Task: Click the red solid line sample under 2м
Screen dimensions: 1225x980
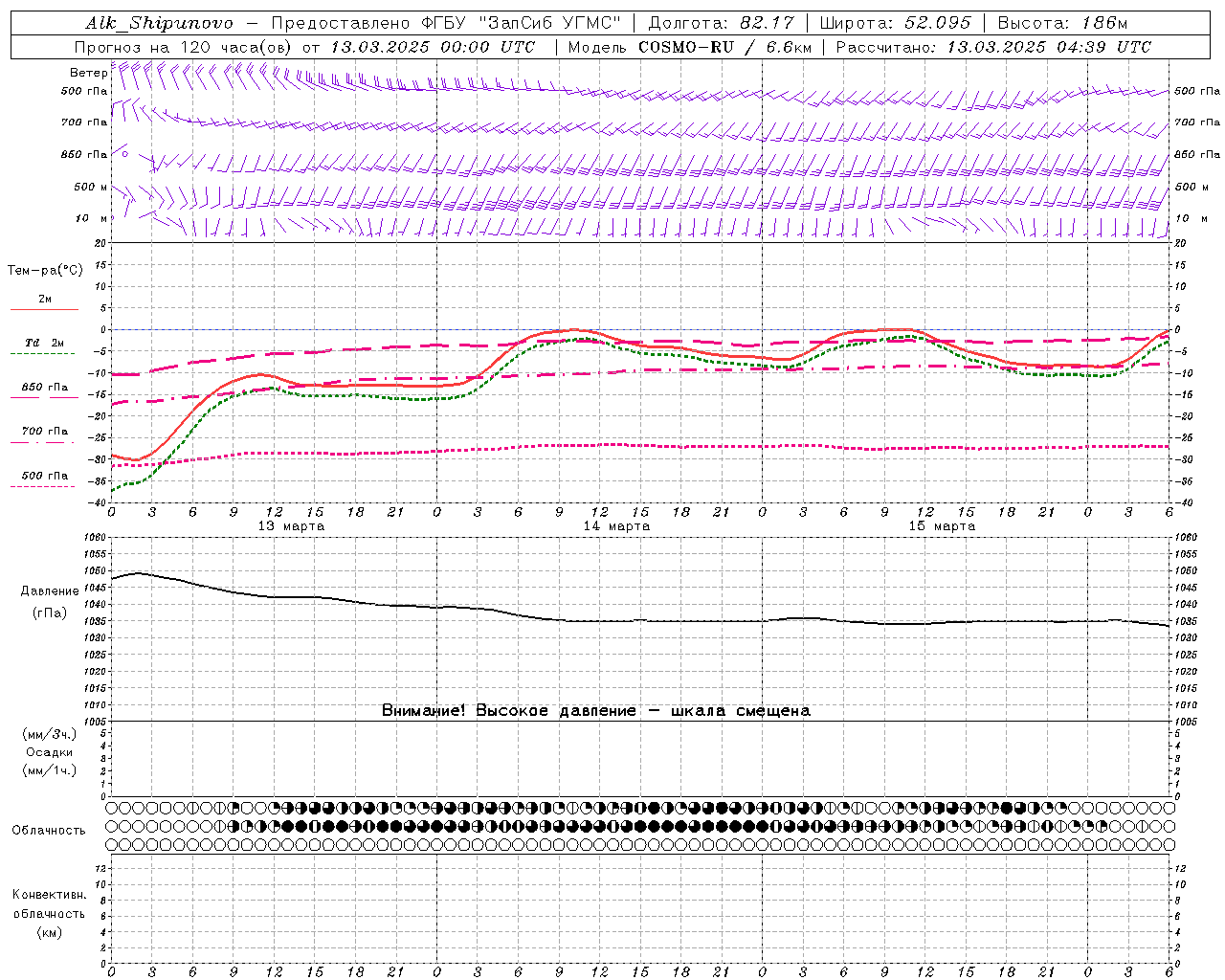Action: click(44, 310)
